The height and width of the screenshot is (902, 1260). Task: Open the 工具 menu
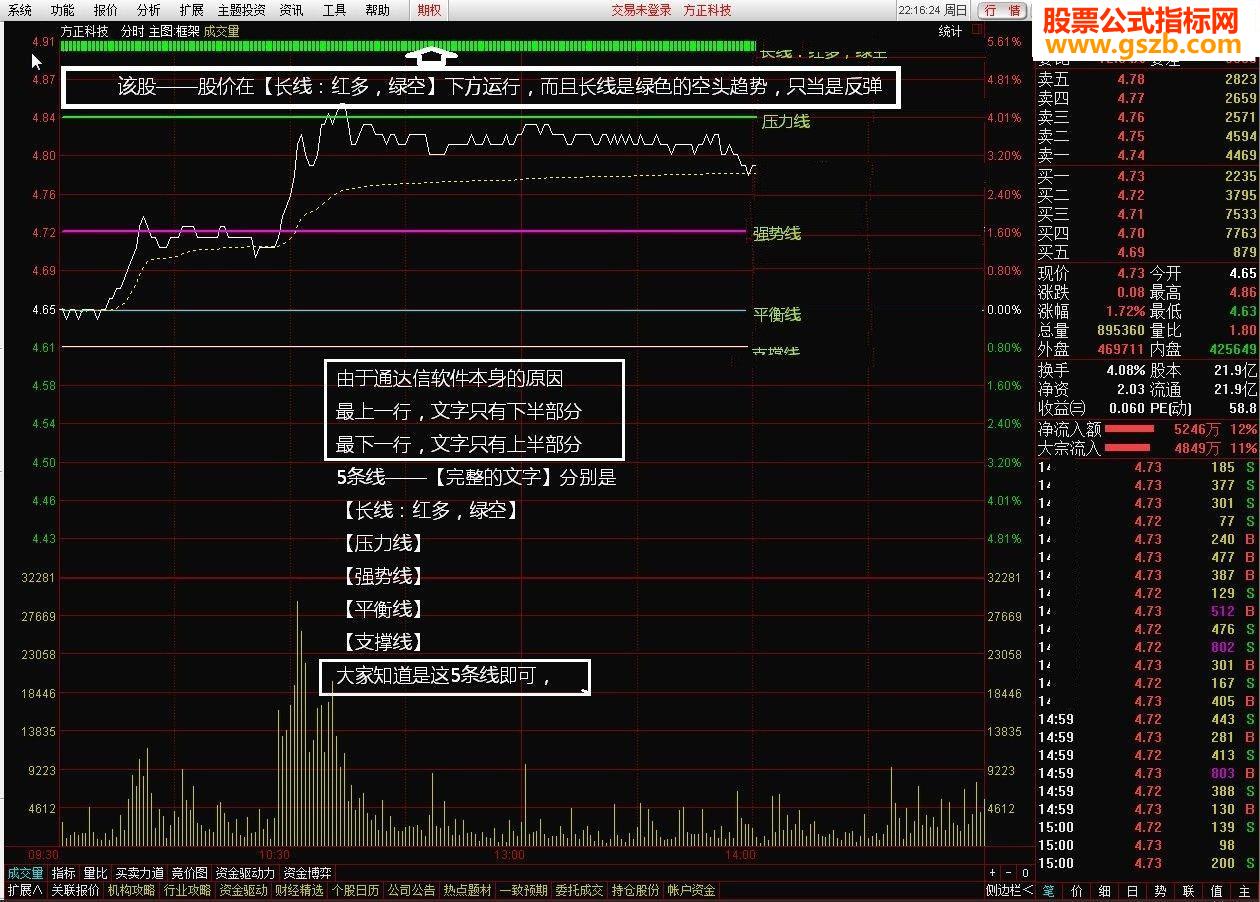(x=334, y=10)
